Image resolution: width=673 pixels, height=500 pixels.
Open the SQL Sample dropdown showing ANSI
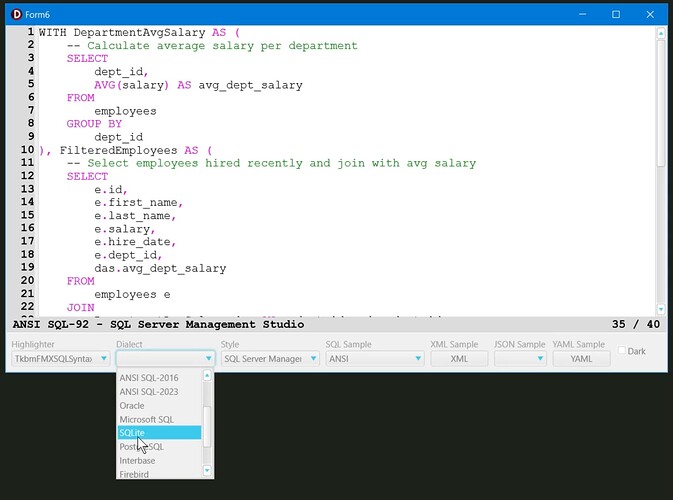click(x=375, y=358)
